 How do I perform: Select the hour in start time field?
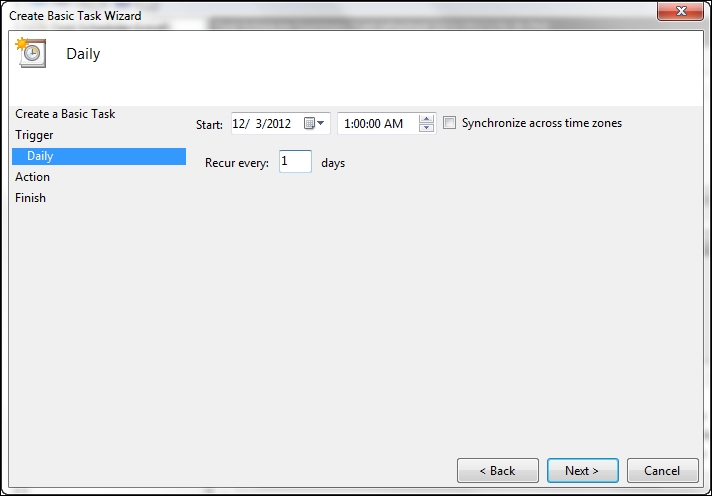coord(346,124)
